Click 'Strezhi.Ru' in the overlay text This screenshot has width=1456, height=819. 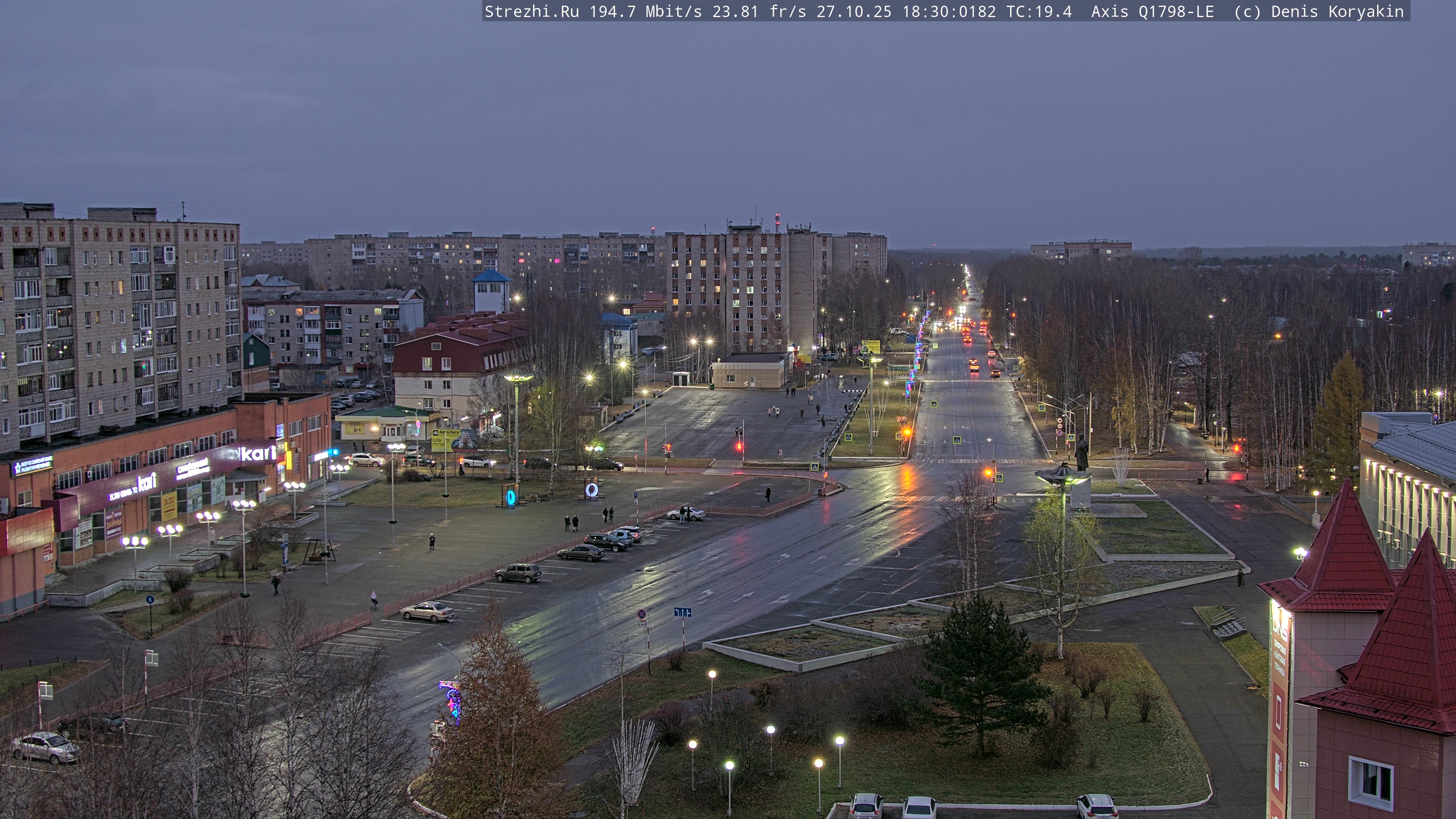(x=531, y=11)
